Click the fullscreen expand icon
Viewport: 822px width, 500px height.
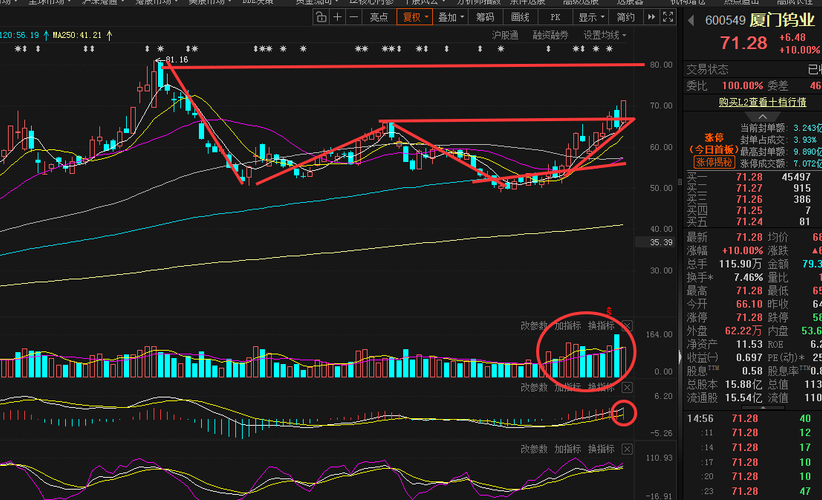tap(668, 17)
